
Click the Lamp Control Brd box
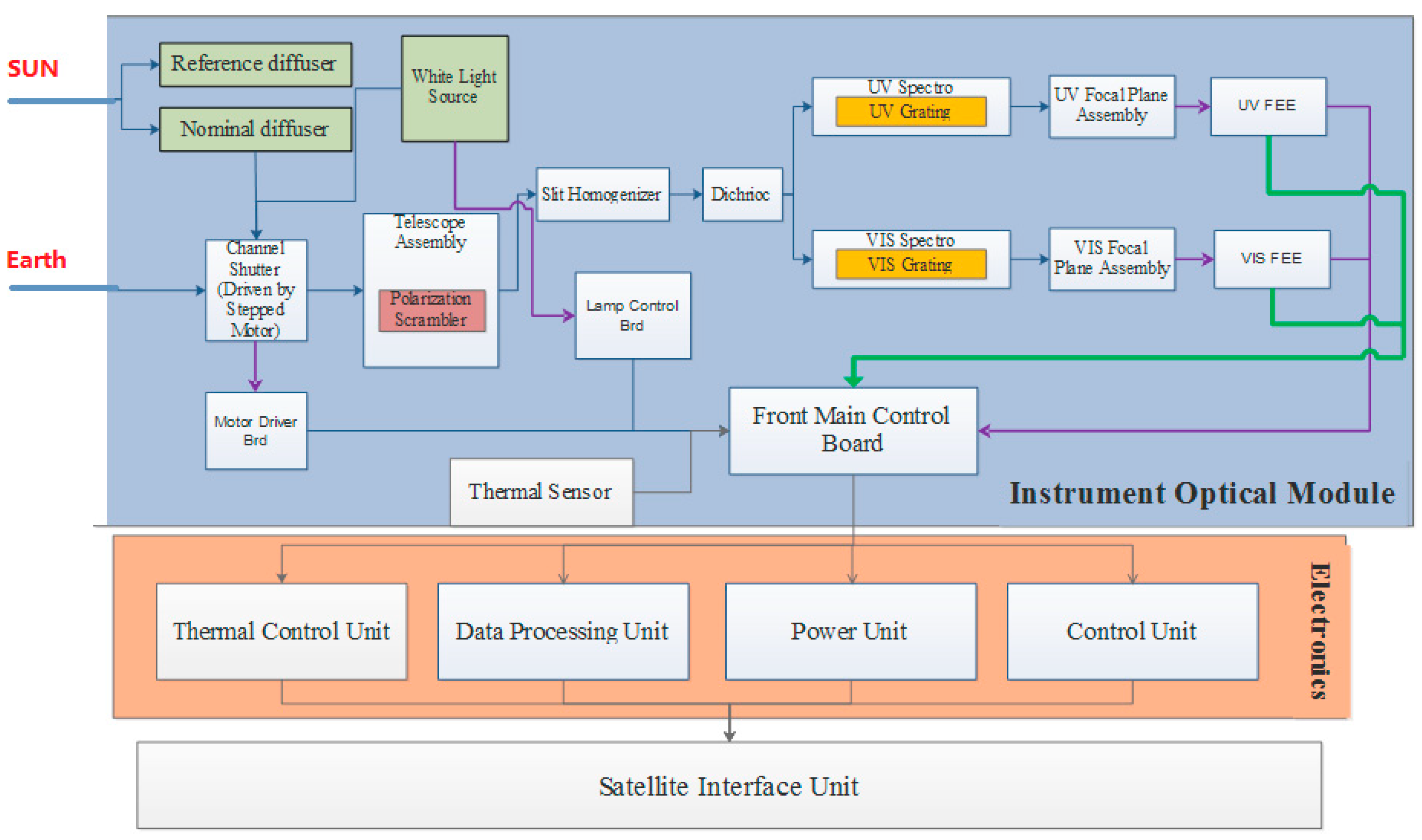tap(632, 315)
